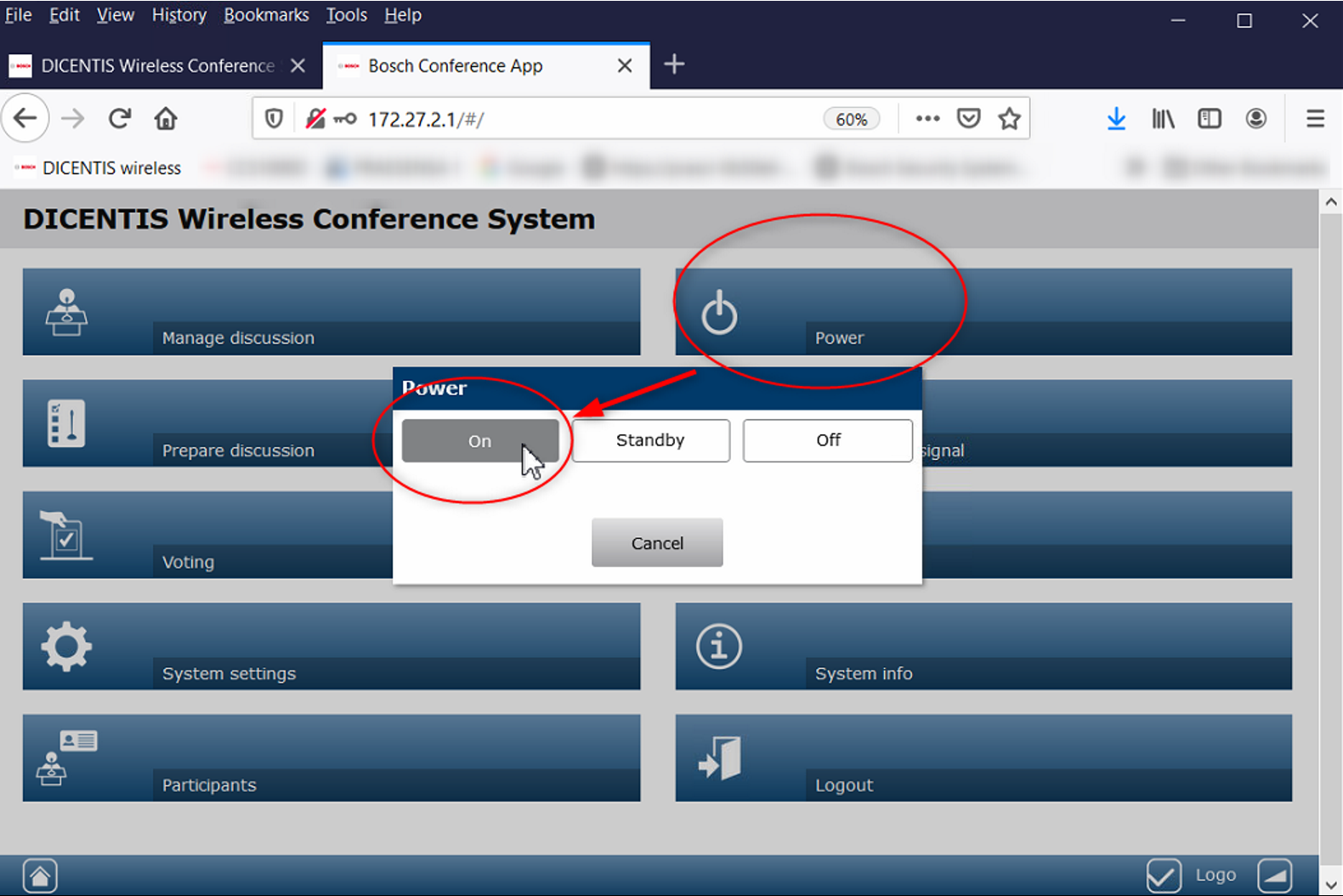
Task: Click the Voting ballot icon
Action: click(x=66, y=536)
